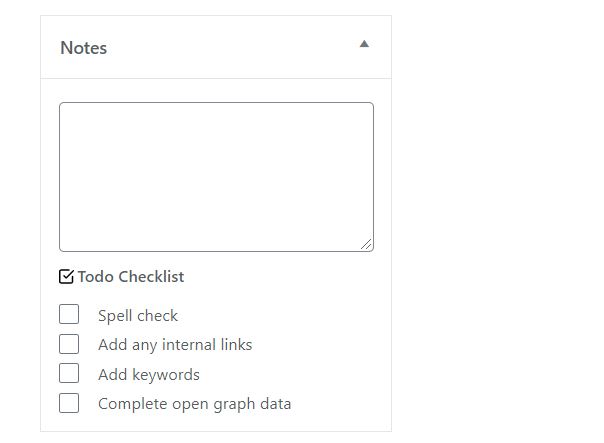604x443 pixels.
Task: Tick the Spell check checkbox
Action: click(x=69, y=314)
